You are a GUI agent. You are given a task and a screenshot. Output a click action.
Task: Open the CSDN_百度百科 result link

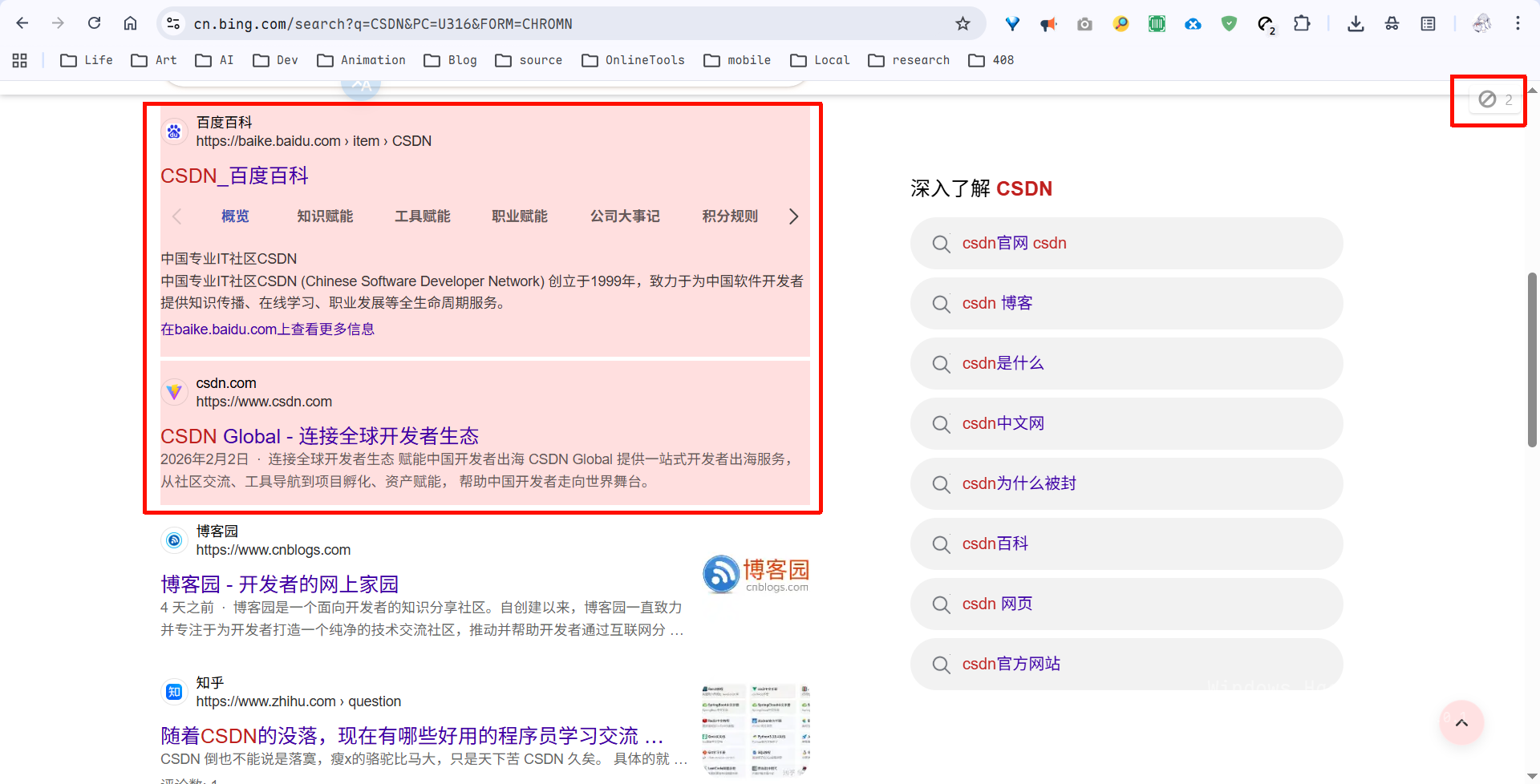click(234, 176)
